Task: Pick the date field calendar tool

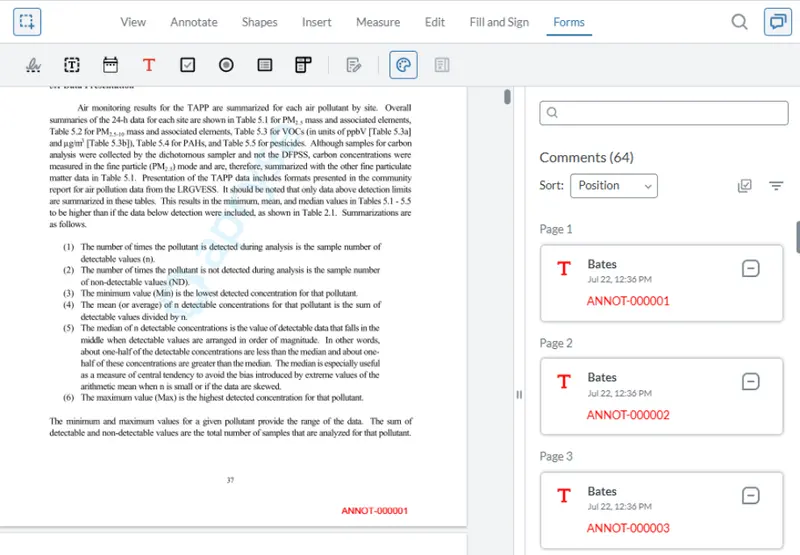Action: [x=110, y=65]
